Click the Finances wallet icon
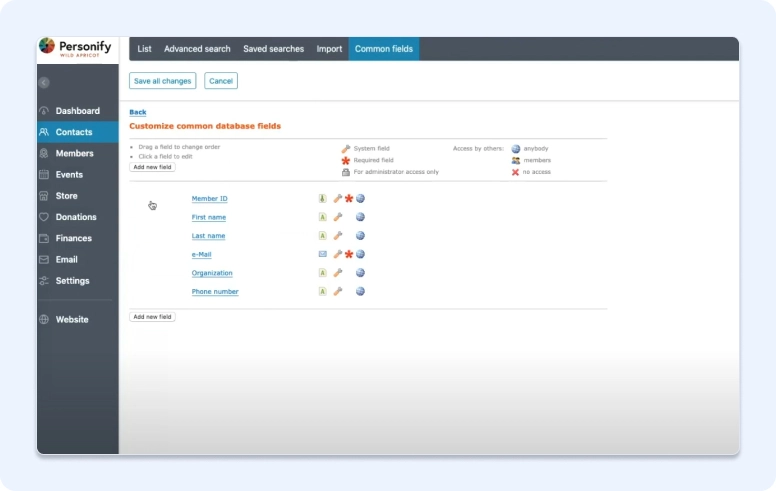The width and height of the screenshot is (776, 491). [44, 239]
